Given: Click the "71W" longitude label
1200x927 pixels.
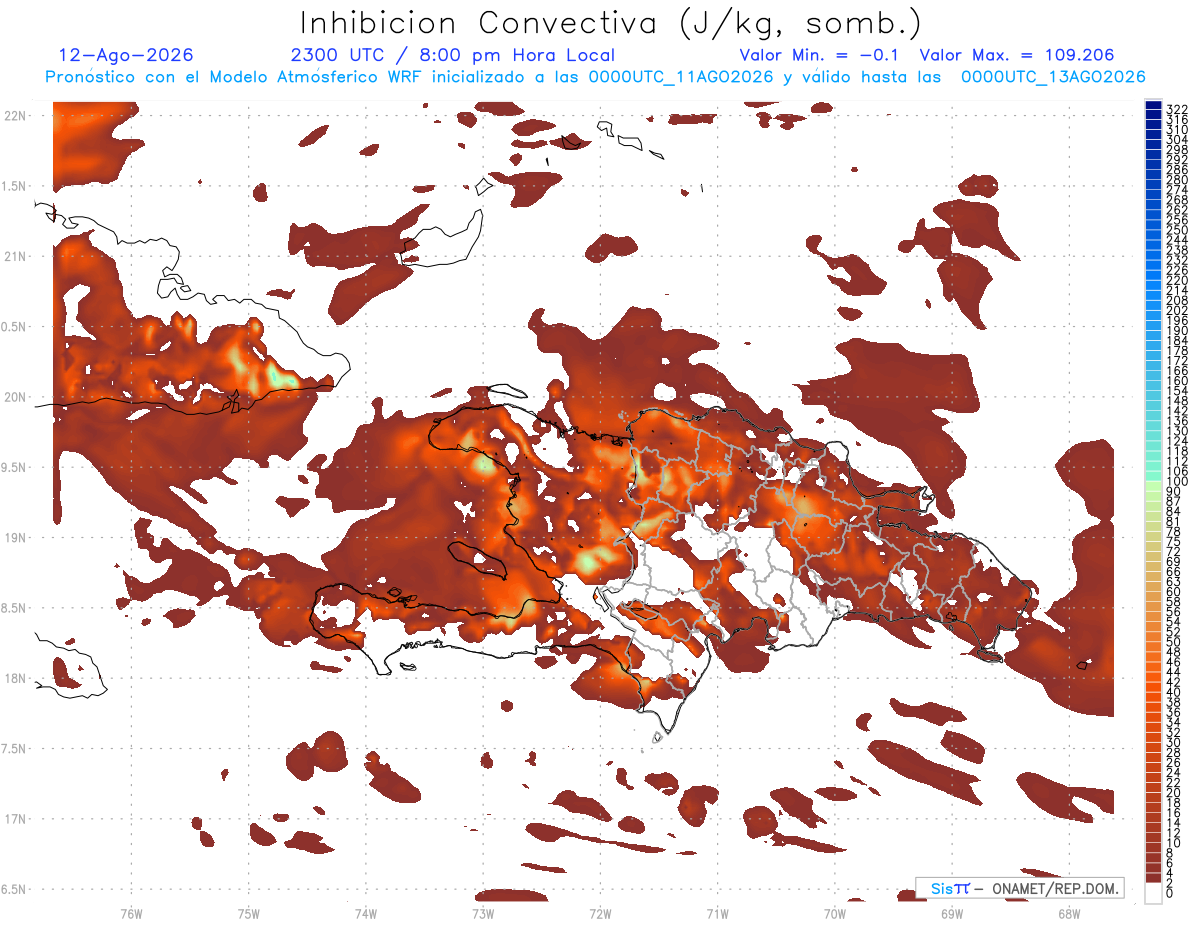Looking at the screenshot, I should [x=717, y=912].
